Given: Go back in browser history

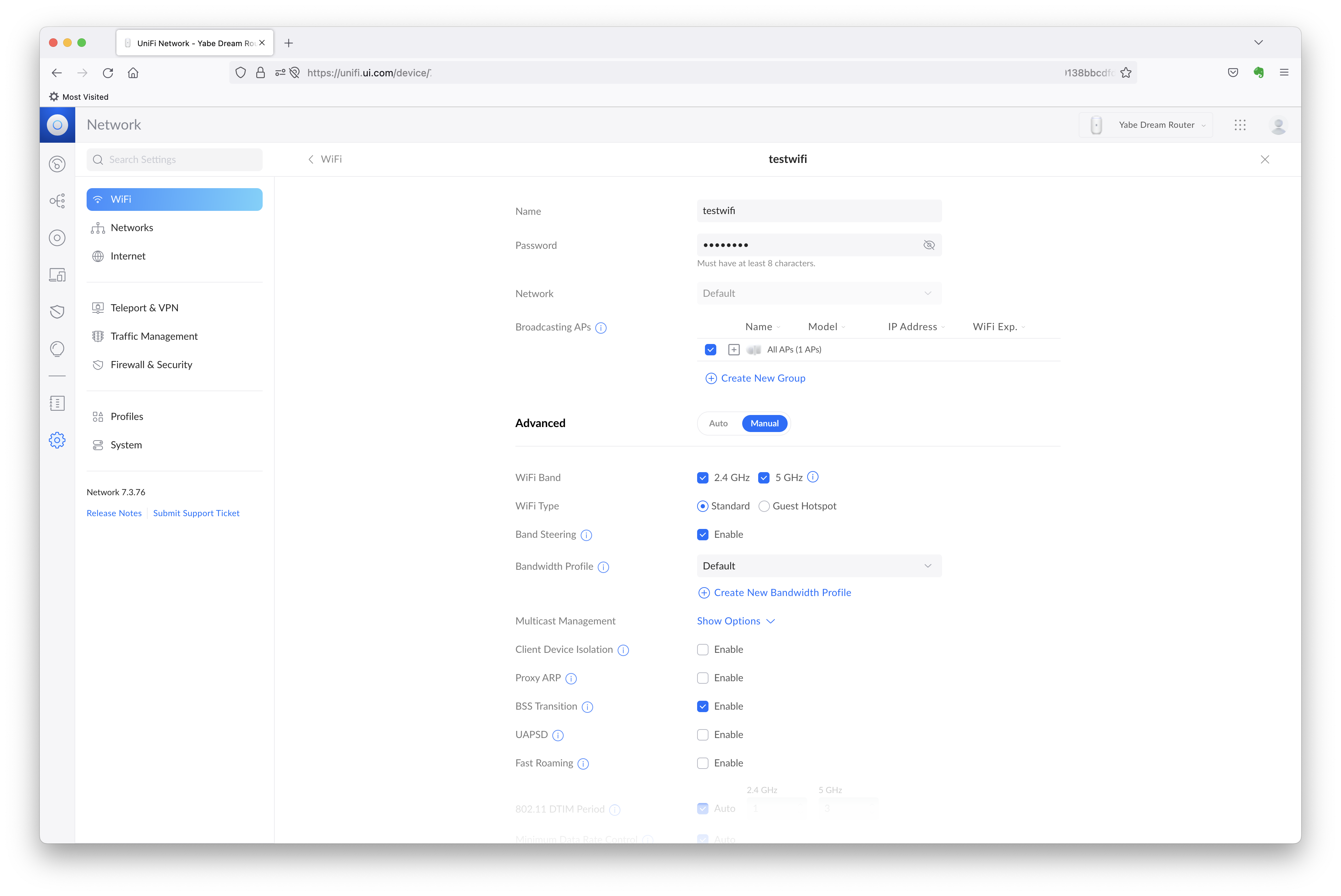Looking at the screenshot, I should 56,72.
